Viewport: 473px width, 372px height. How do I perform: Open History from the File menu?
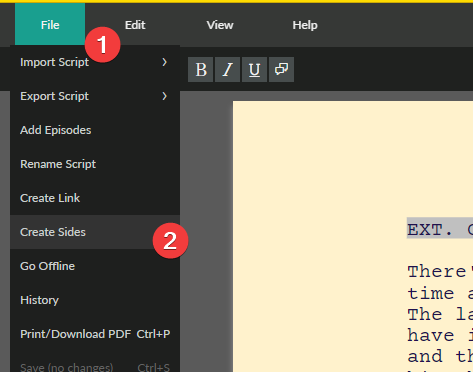pos(95,300)
